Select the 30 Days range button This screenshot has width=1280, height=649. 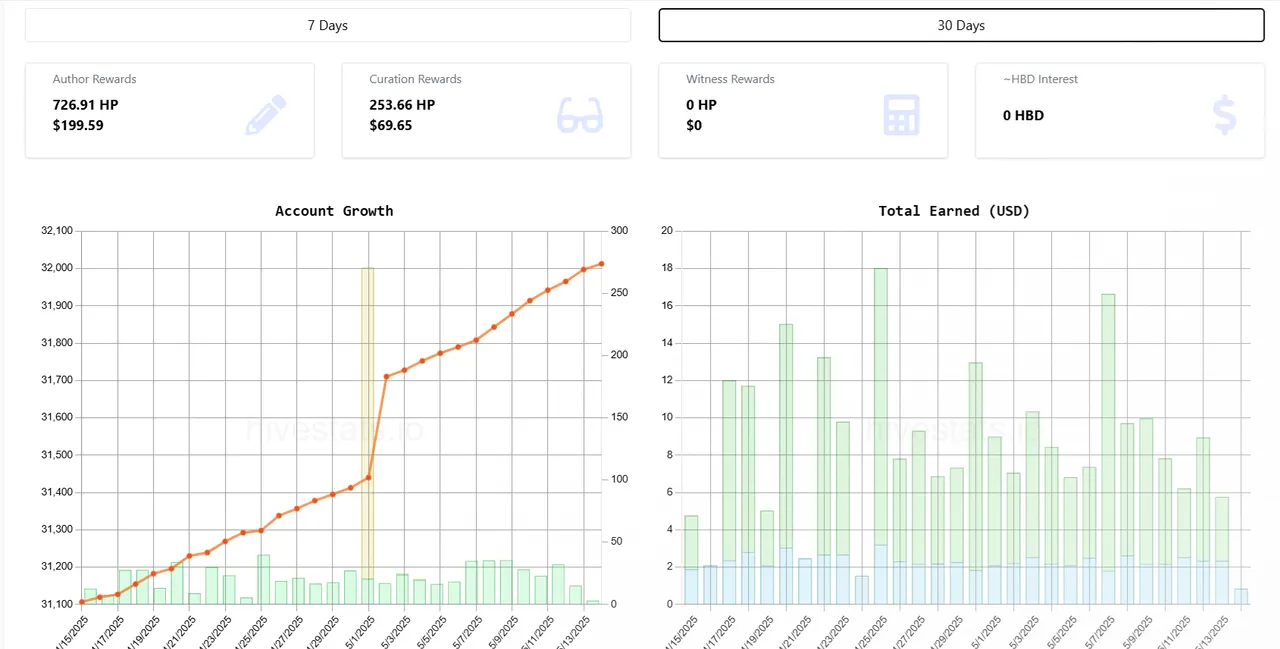point(961,25)
